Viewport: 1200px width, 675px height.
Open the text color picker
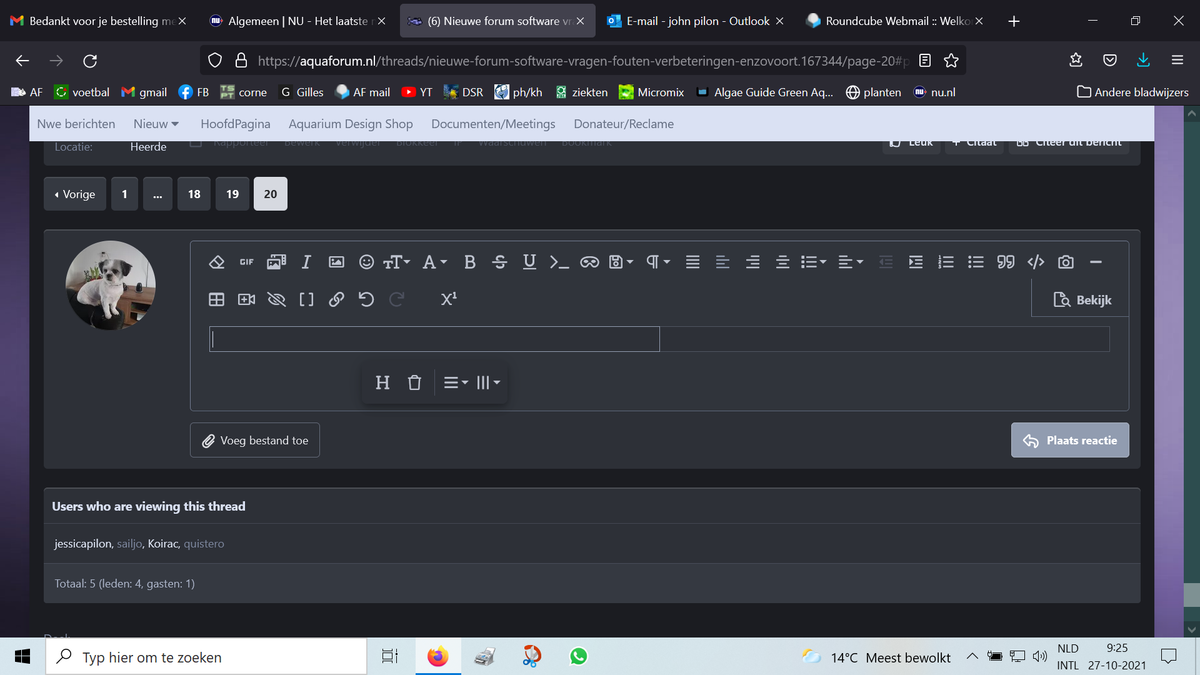click(x=434, y=262)
